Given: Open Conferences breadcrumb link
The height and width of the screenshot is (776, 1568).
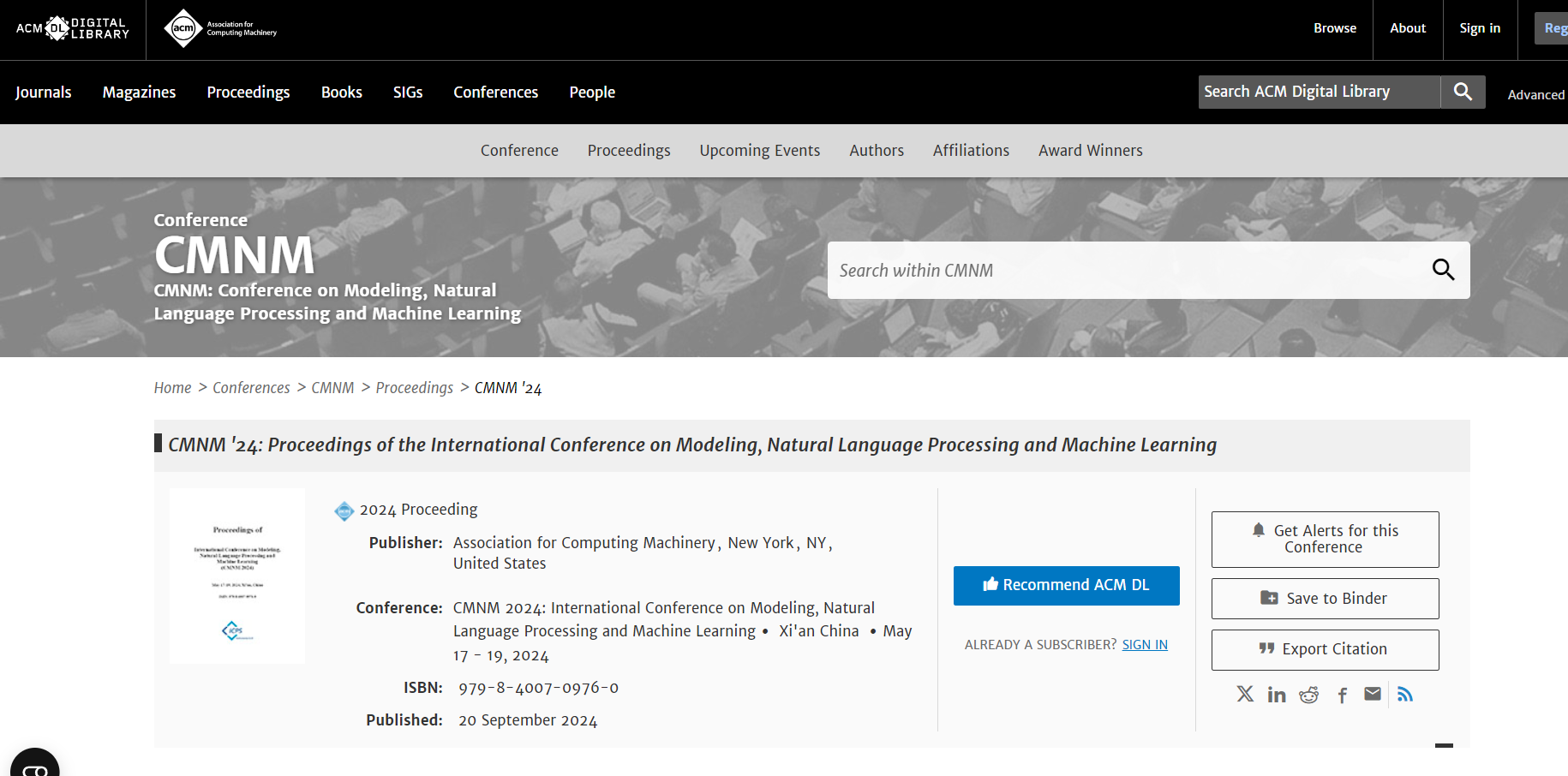Looking at the screenshot, I should coord(251,388).
